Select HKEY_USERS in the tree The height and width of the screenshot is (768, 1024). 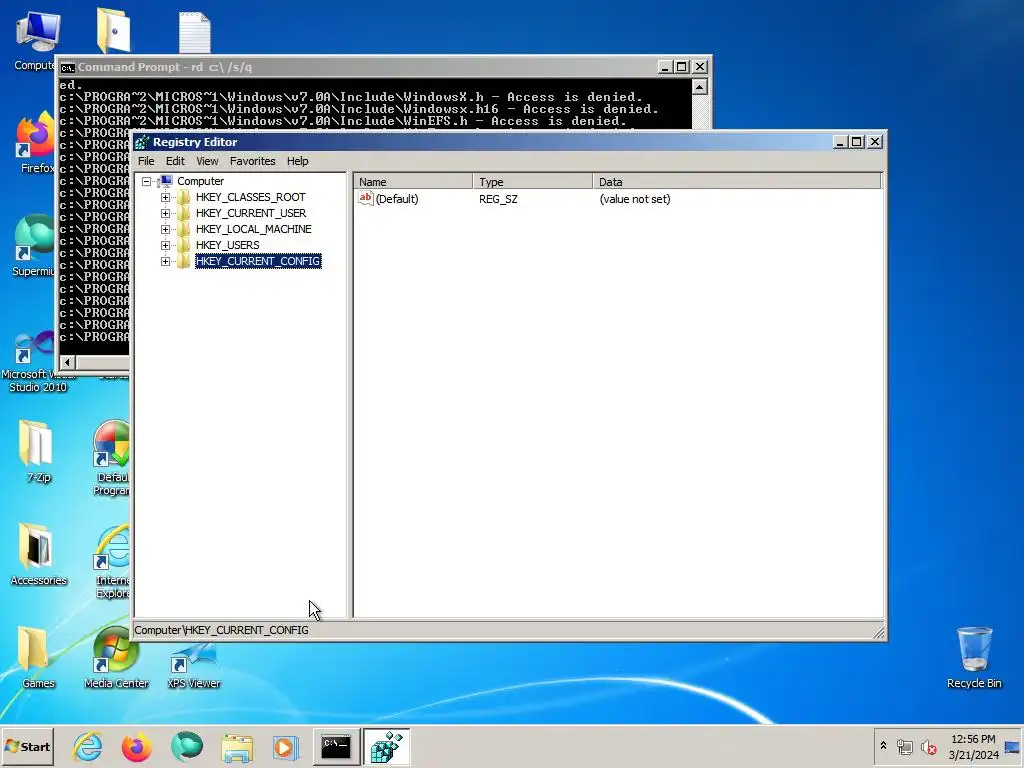tap(227, 246)
